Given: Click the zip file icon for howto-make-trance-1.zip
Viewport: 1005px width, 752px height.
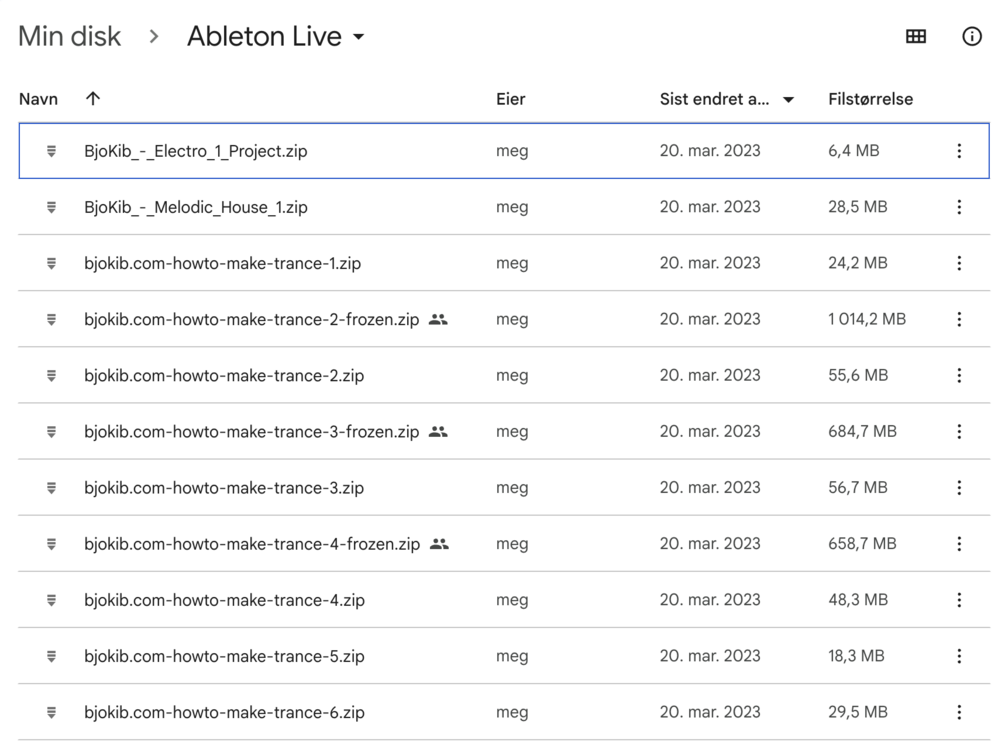Looking at the screenshot, I should pyautogui.click(x=51, y=263).
